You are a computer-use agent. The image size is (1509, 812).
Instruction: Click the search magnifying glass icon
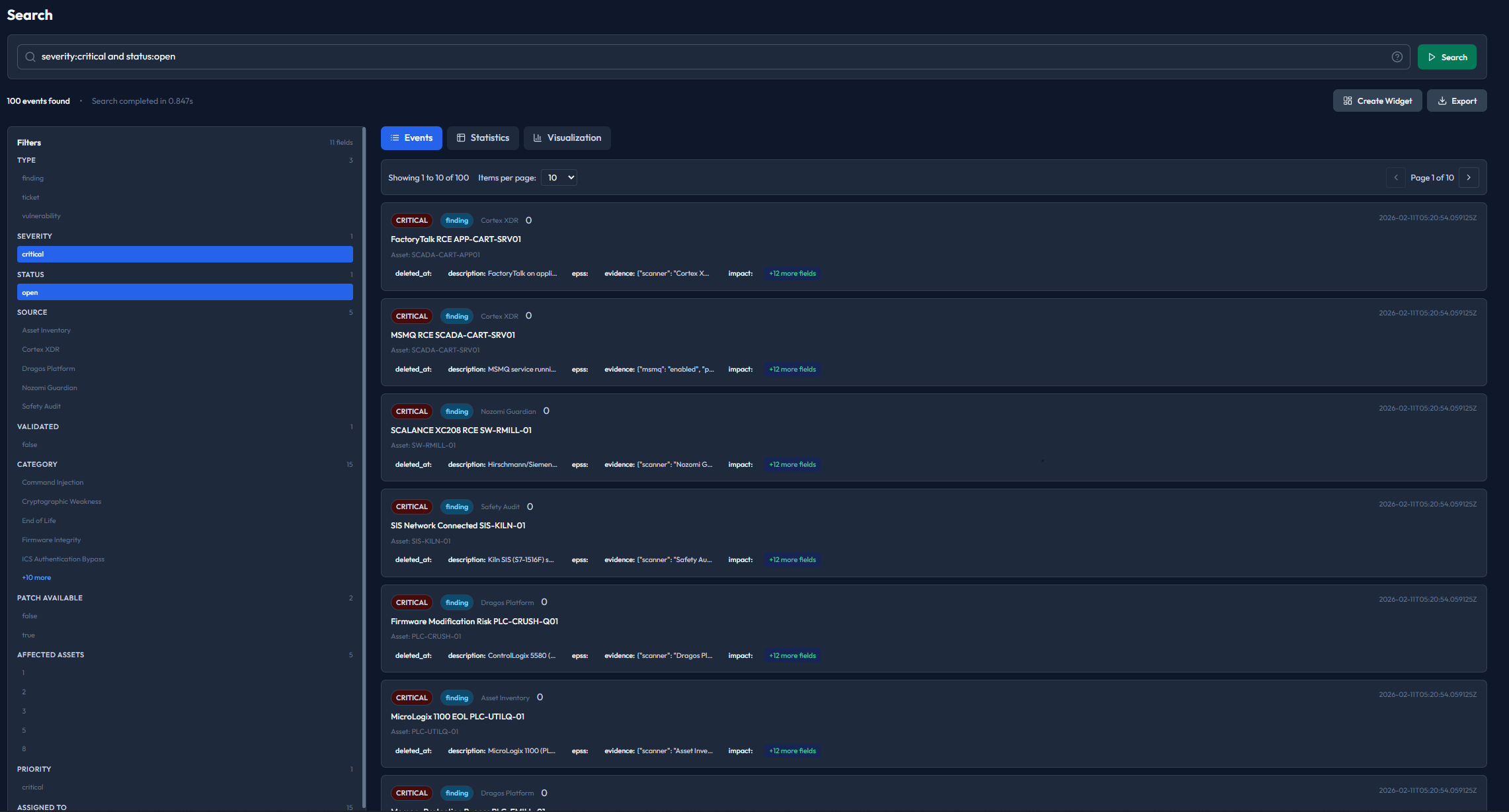[x=30, y=56]
